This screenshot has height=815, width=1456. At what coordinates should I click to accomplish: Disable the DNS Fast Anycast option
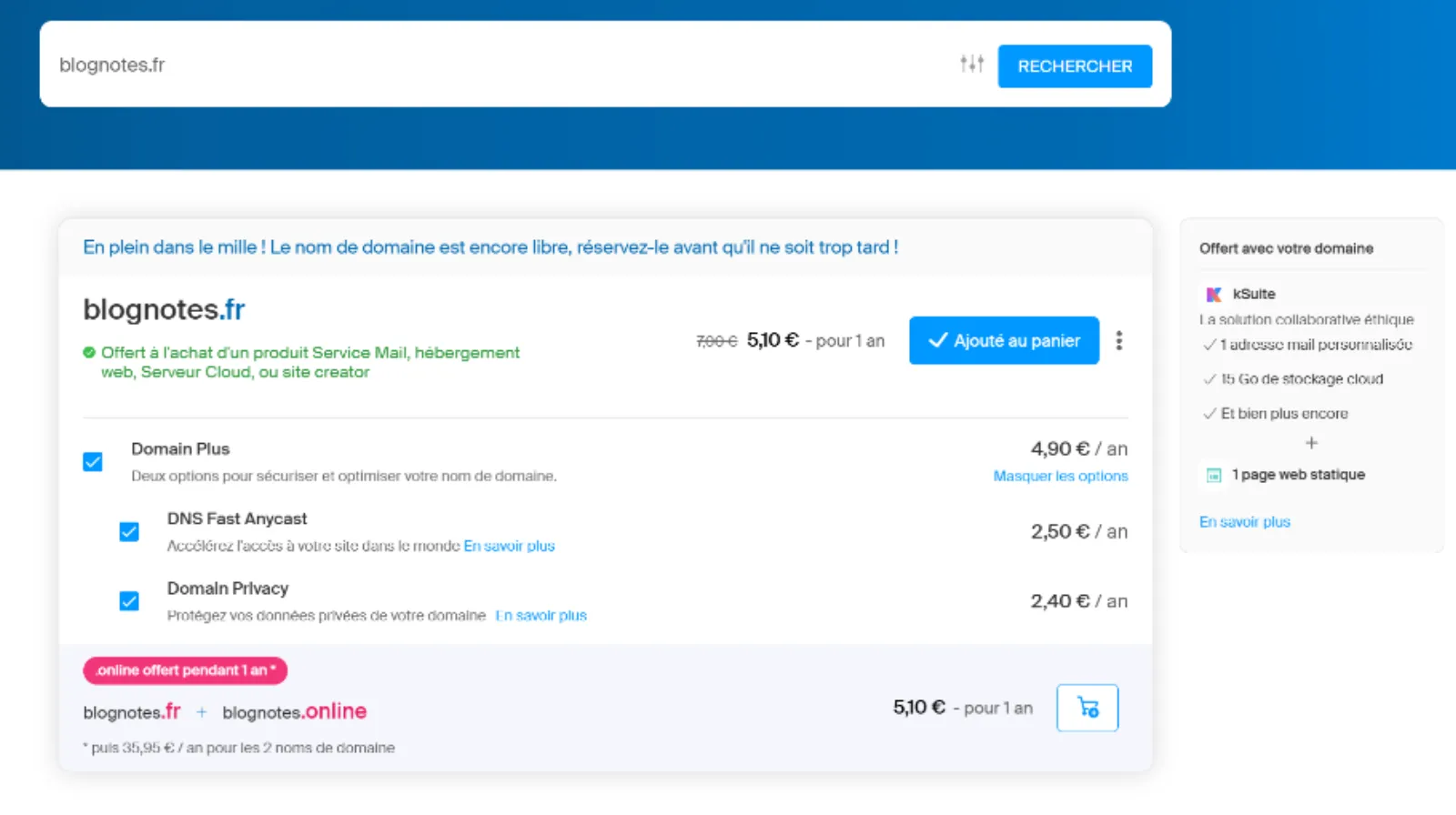(129, 531)
